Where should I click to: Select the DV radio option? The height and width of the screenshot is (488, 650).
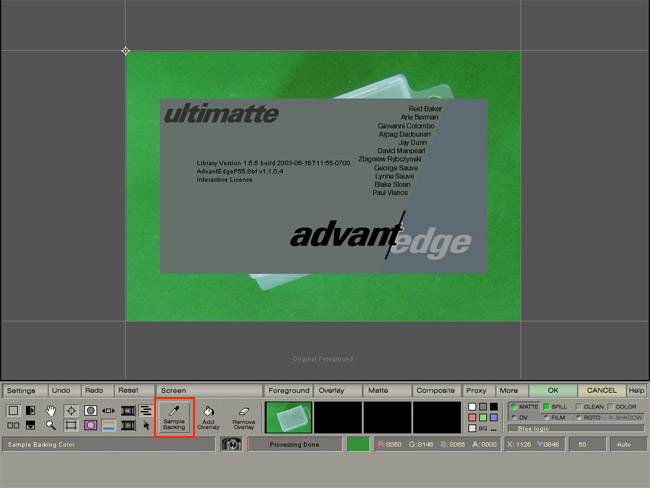(520, 418)
